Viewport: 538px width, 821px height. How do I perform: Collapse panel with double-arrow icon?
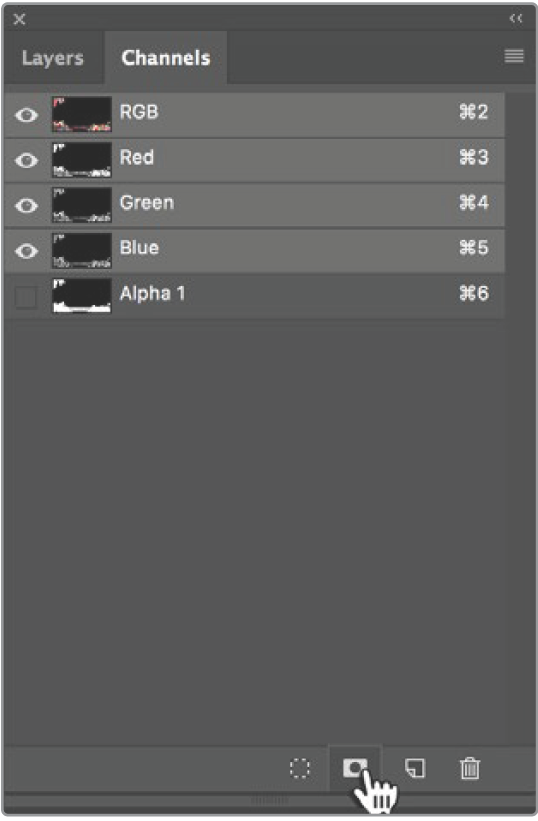pyautogui.click(x=516, y=19)
